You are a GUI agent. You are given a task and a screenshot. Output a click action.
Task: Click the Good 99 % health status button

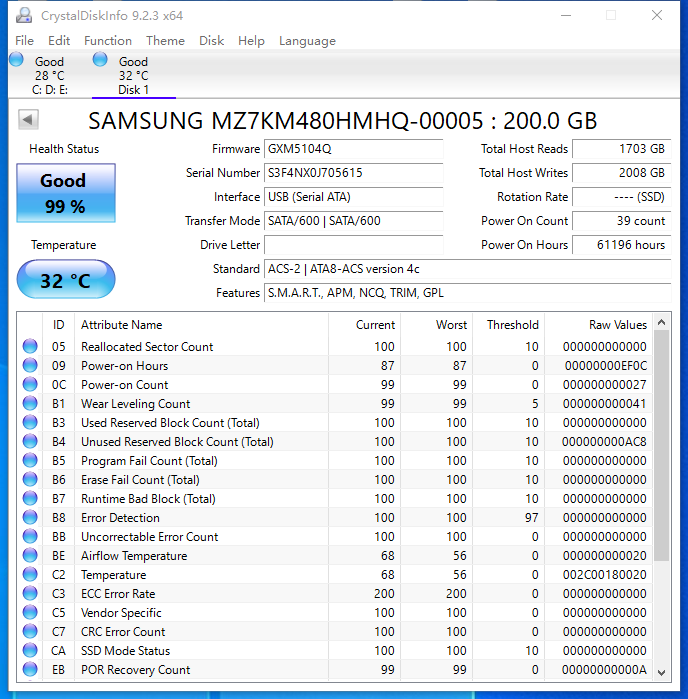pos(66,193)
